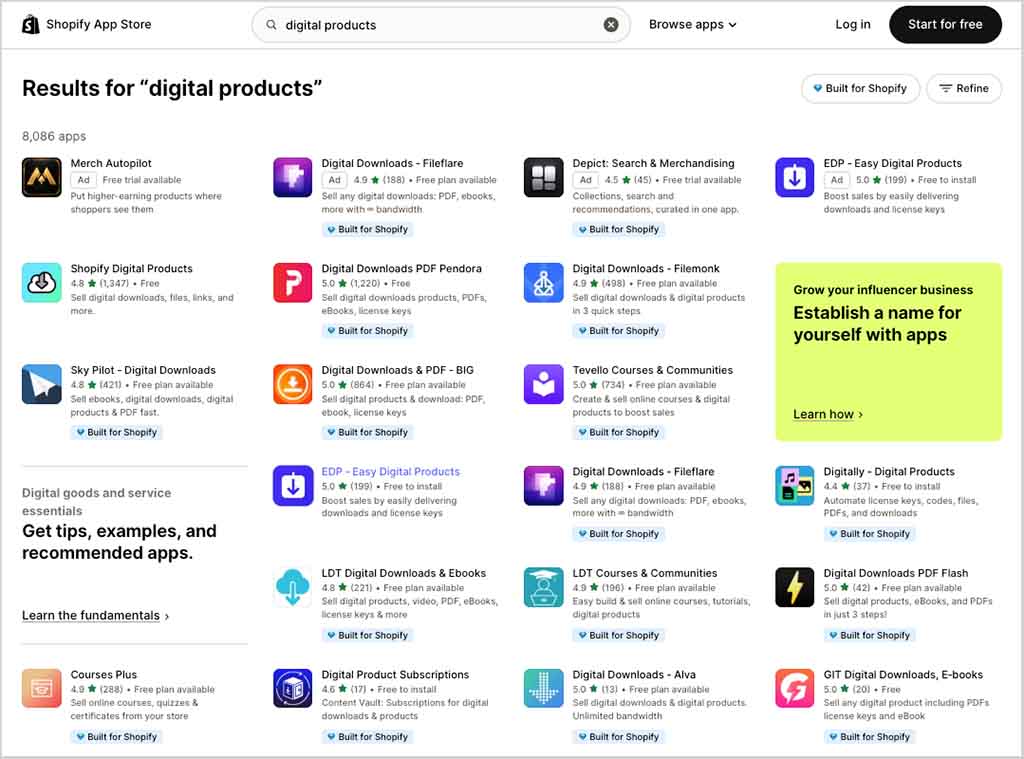The width and height of the screenshot is (1024, 759).
Task: Open Digital Product Subscriptions title
Action: 395,675
